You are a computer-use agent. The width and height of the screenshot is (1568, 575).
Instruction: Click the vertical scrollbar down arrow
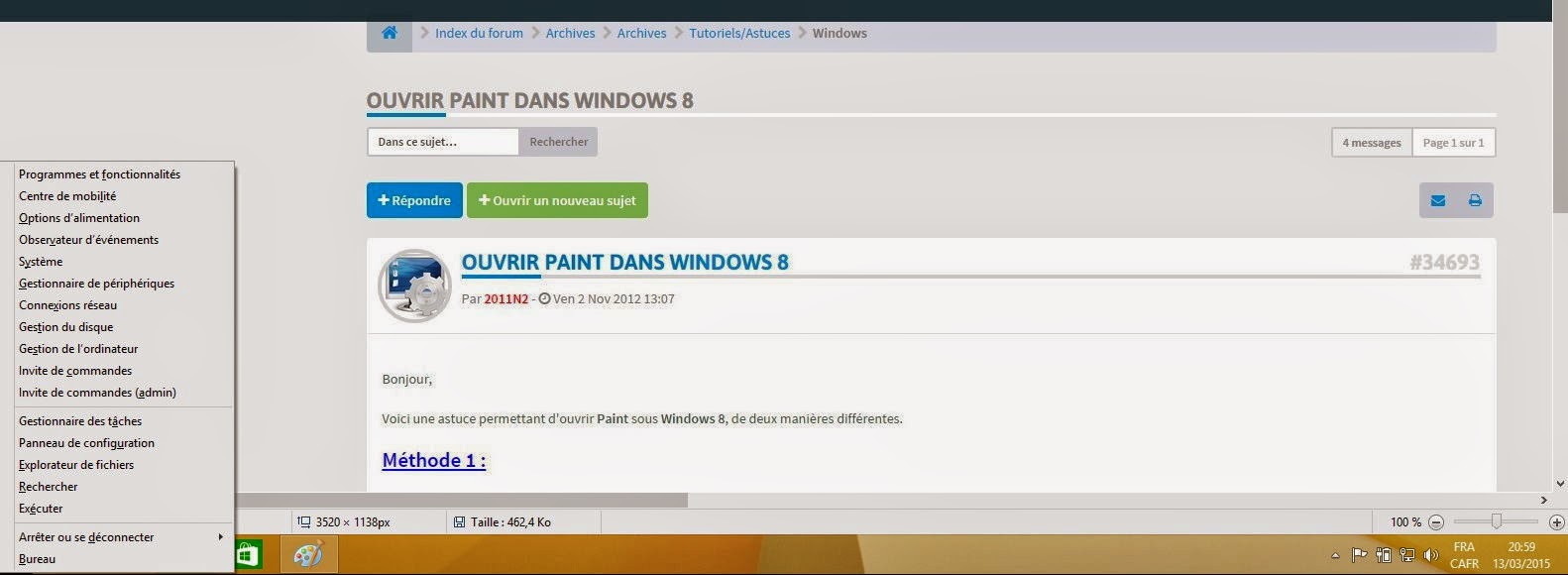(x=1560, y=484)
